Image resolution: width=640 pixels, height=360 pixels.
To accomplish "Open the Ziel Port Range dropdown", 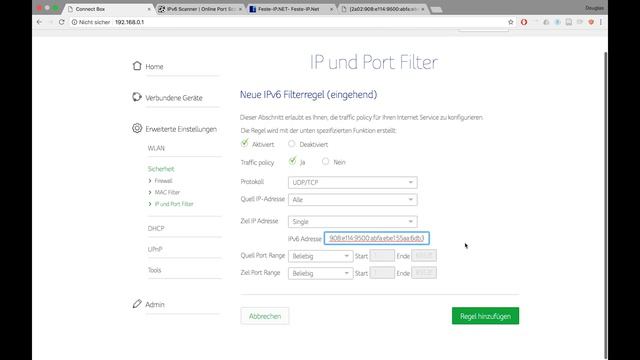I will pos(320,273).
